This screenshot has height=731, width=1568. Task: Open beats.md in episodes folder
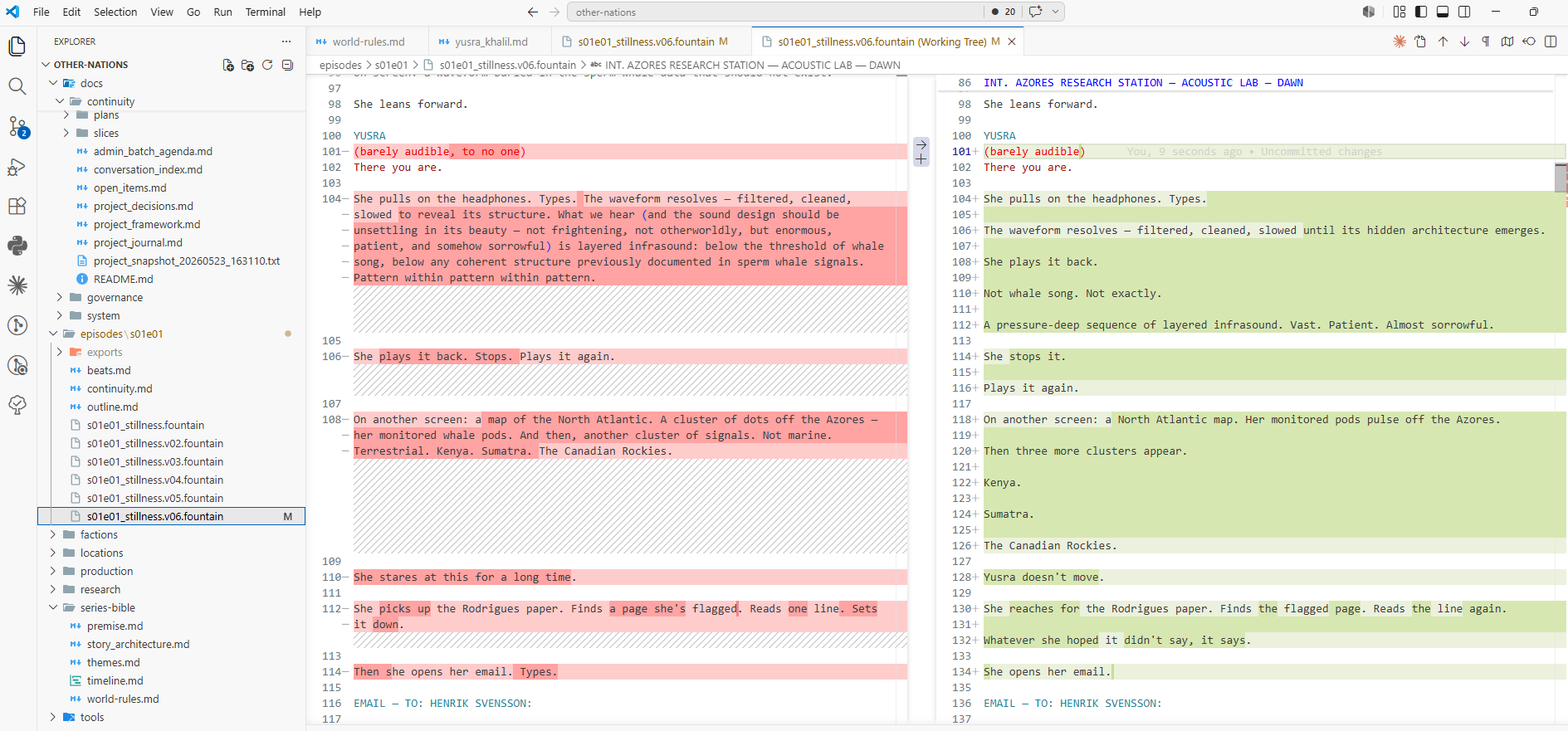click(x=109, y=370)
